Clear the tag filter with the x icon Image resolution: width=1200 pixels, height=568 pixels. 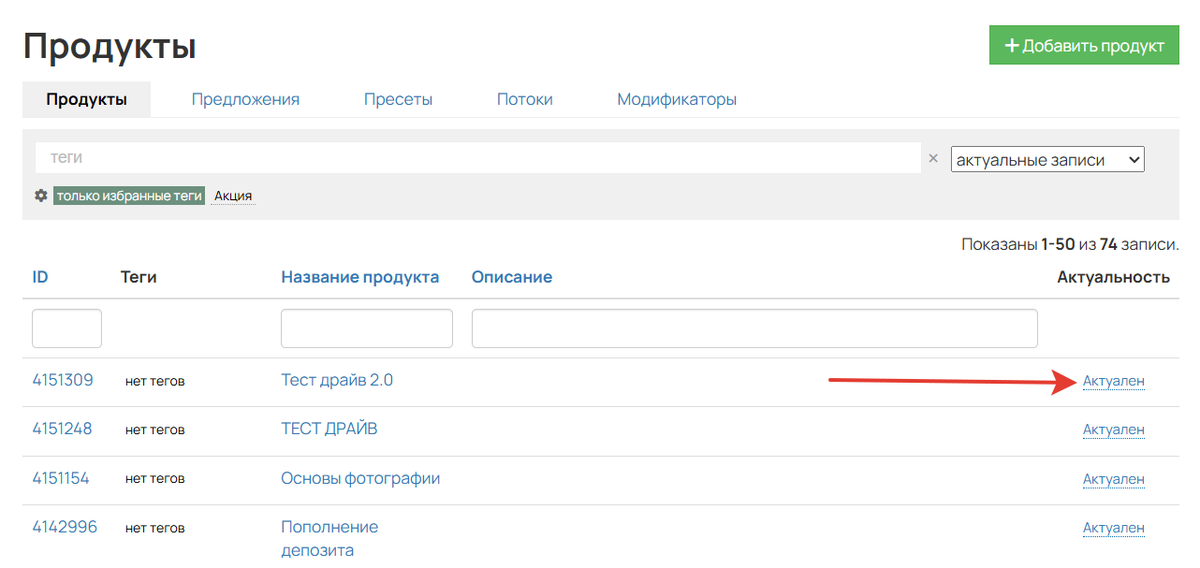coord(933,158)
